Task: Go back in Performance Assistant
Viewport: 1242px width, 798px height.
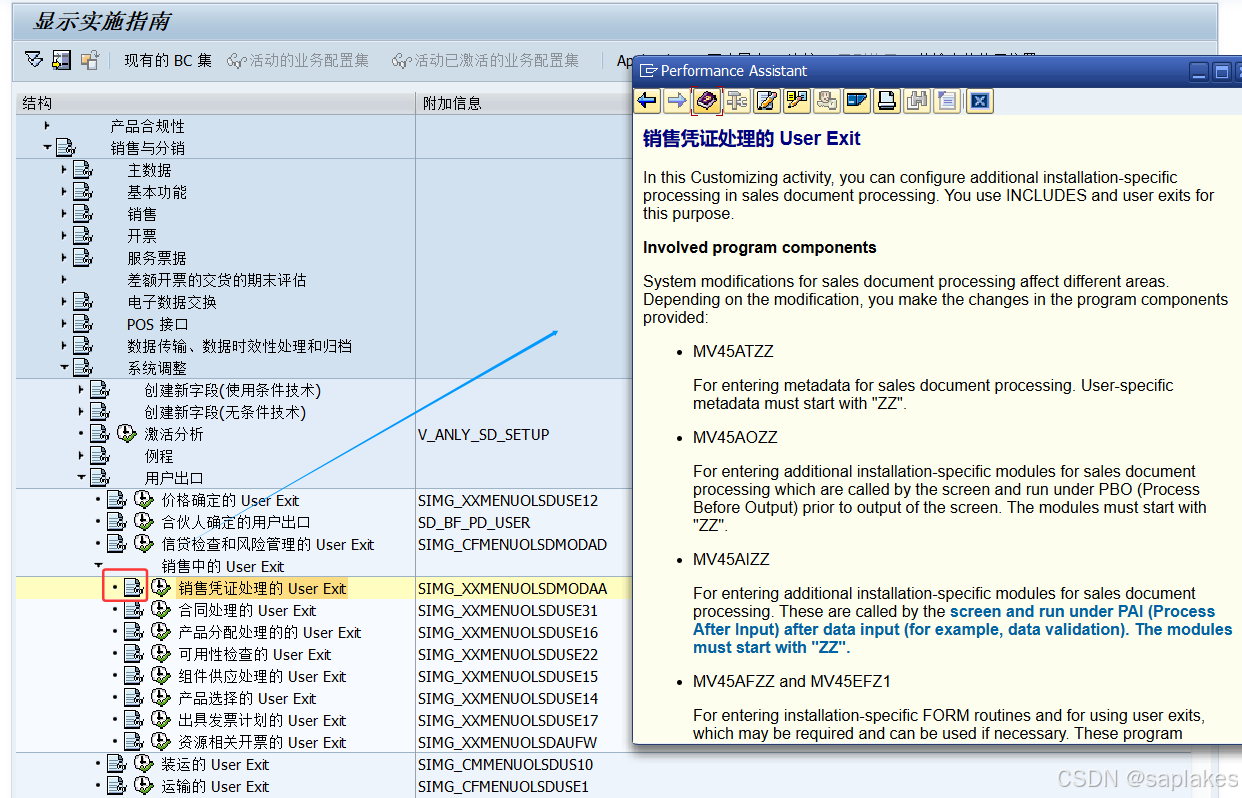Action: [648, 100]
